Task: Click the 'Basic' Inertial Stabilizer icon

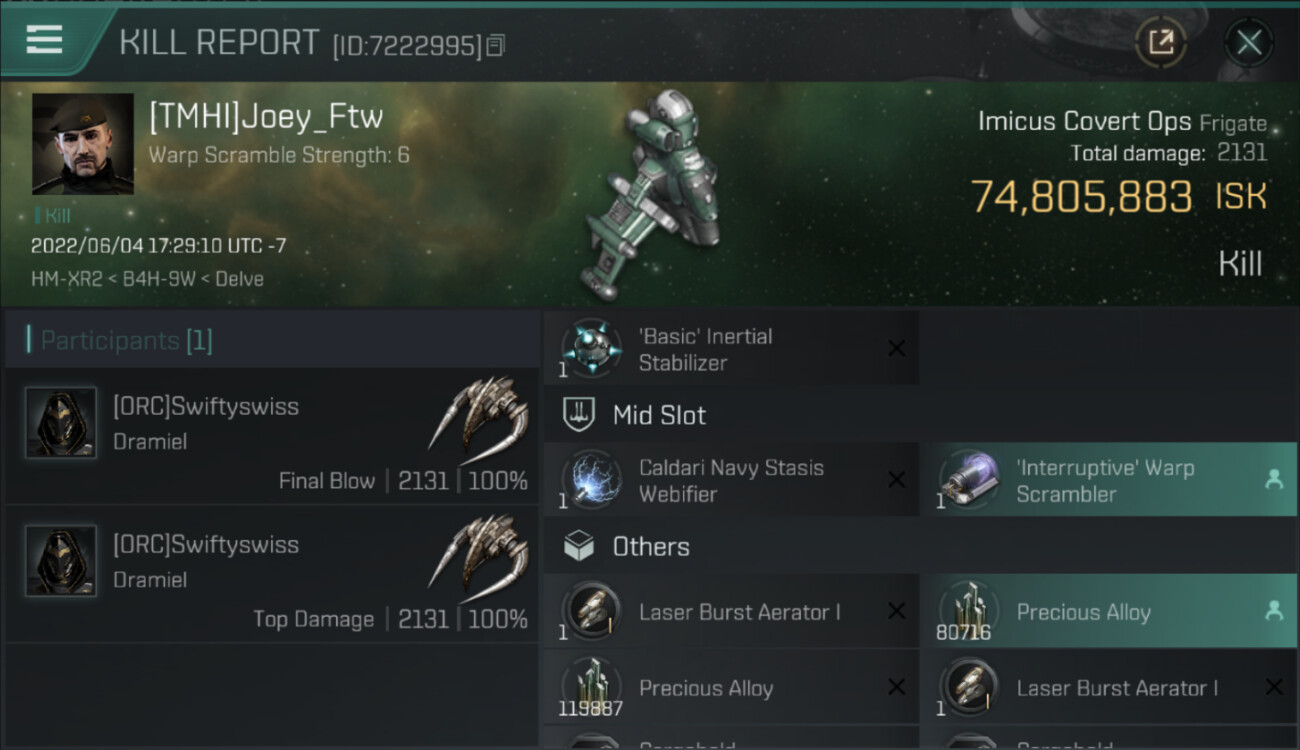Action: click(x=592, y=349)
